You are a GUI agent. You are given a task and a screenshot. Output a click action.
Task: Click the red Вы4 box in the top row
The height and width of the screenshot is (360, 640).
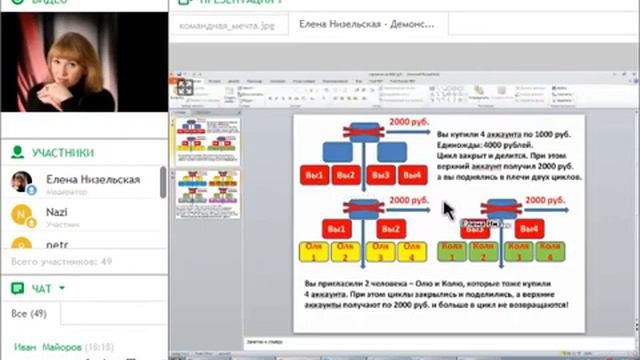413,175
